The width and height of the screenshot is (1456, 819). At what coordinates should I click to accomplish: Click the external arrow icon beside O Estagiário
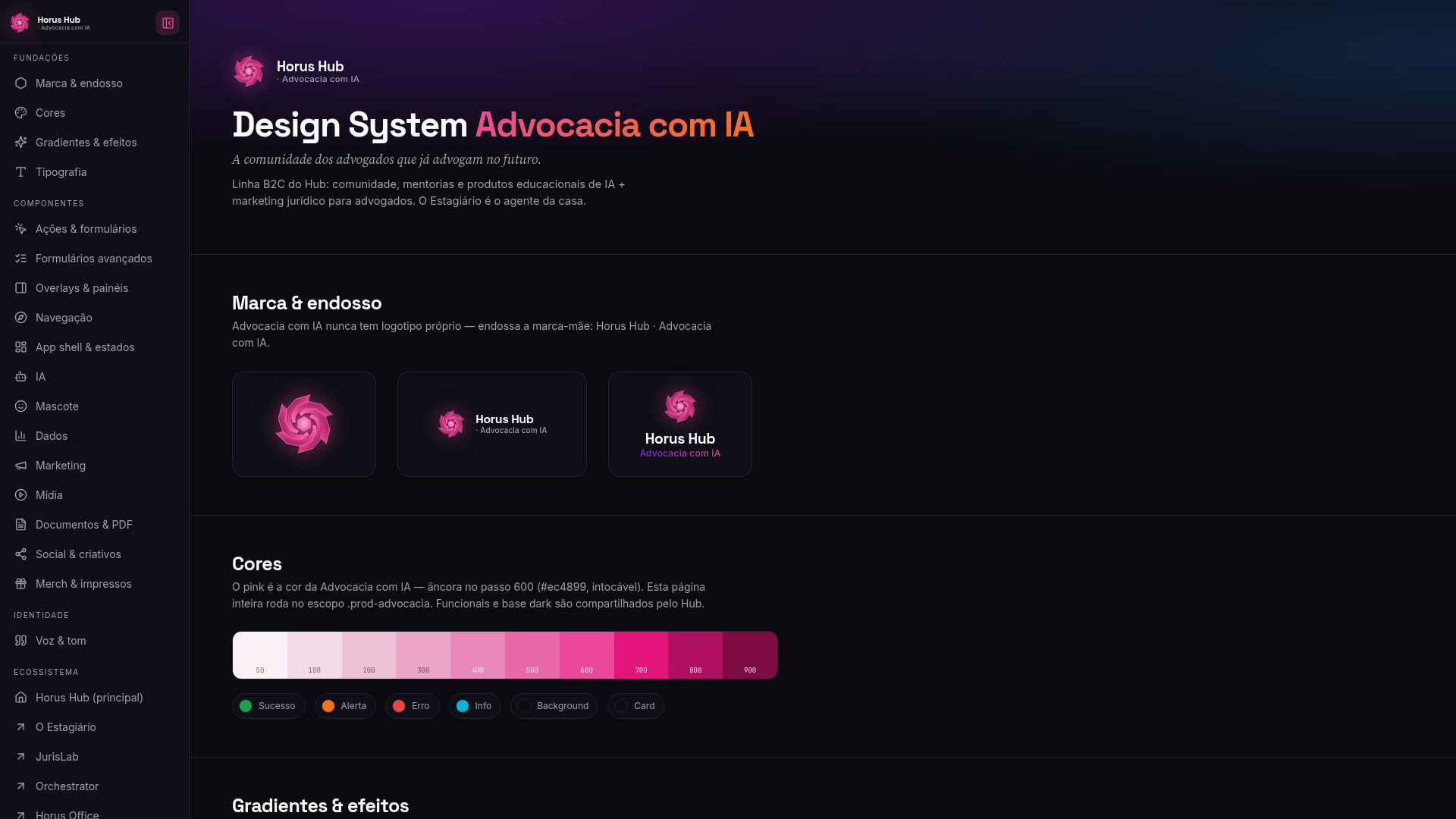(20, 727)
